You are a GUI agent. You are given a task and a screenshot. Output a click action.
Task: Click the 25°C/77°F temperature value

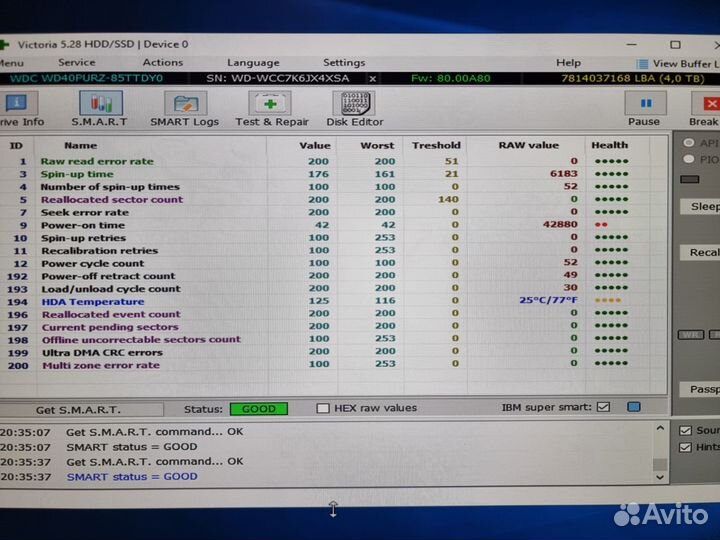548,300
